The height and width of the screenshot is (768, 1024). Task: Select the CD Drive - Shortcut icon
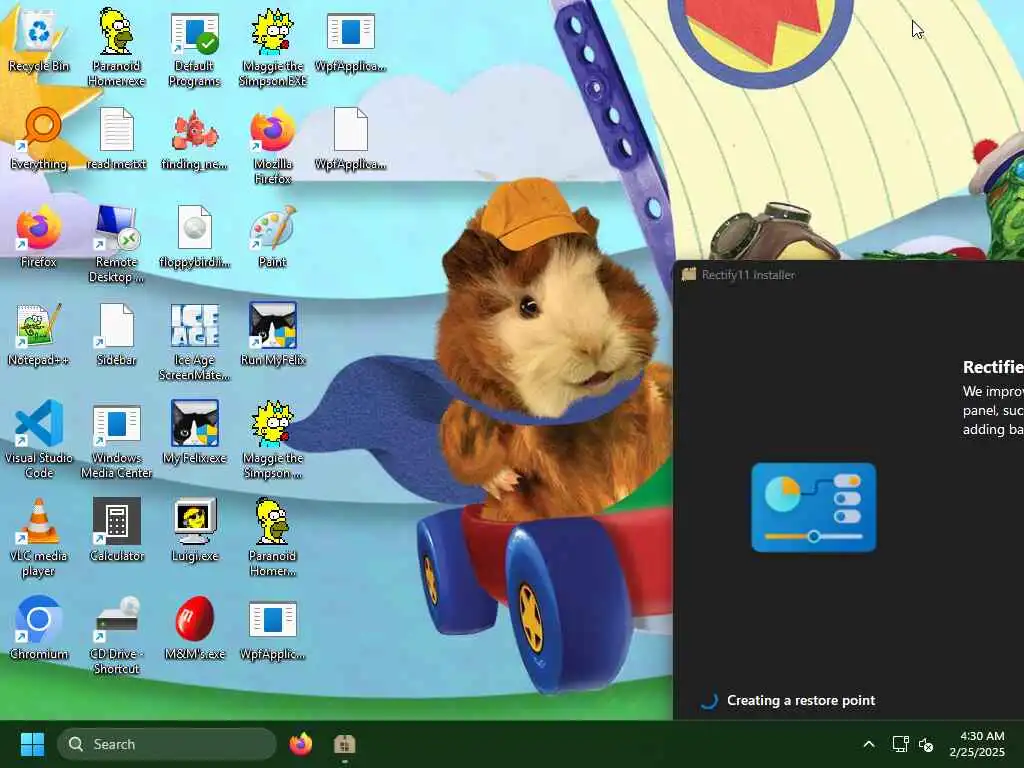[116, 636]
